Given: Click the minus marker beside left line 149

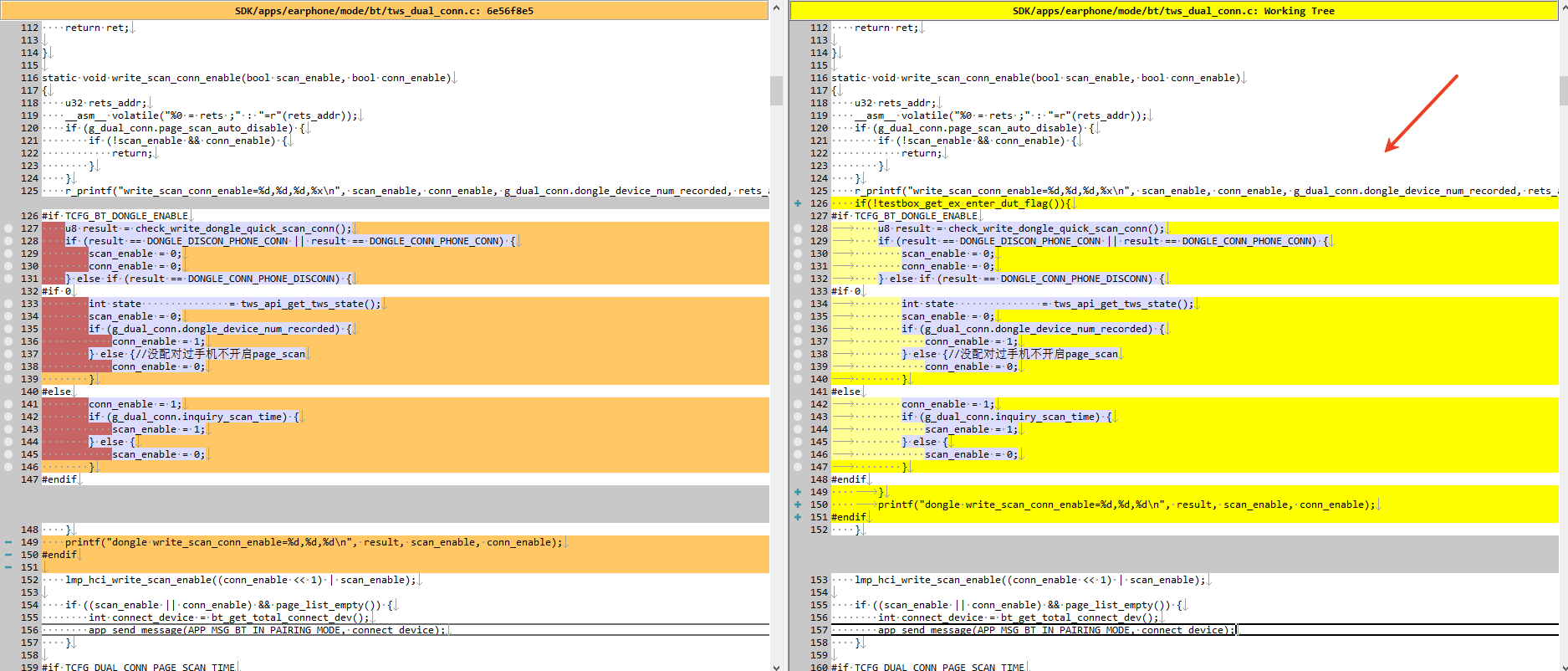Looking at the screenshot, I should 8,542.
